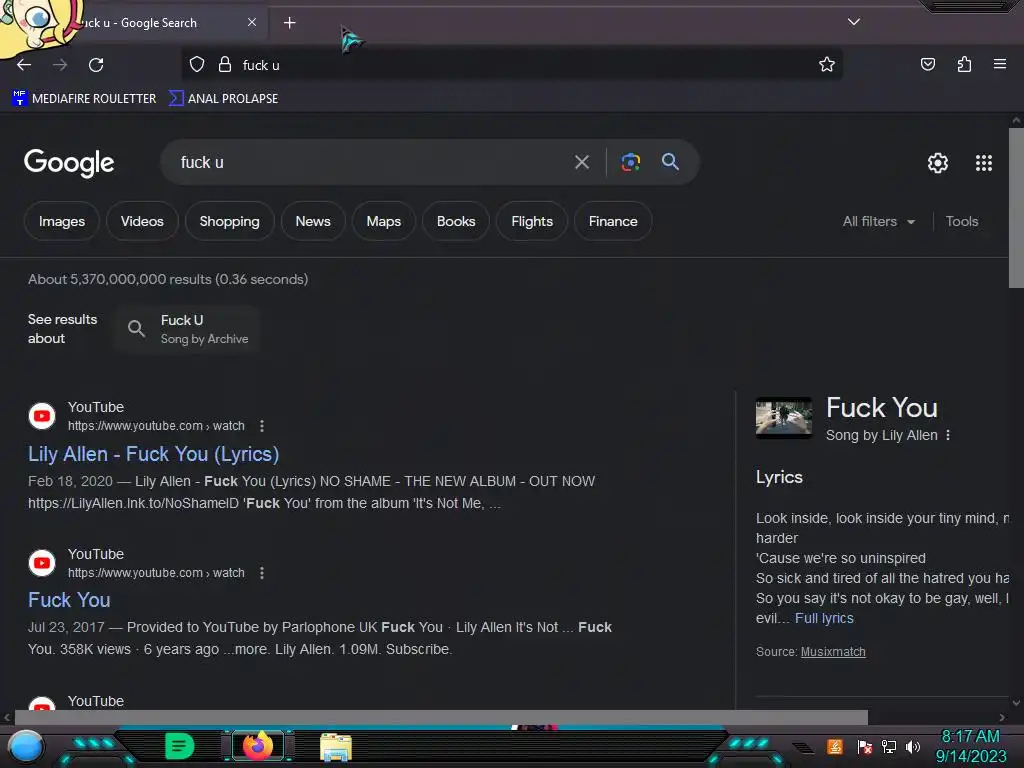Image resolution: width=1024 pixels, height=768 pixels.
Task: Open the tracking protection shield icon
Action: point(197,65)
